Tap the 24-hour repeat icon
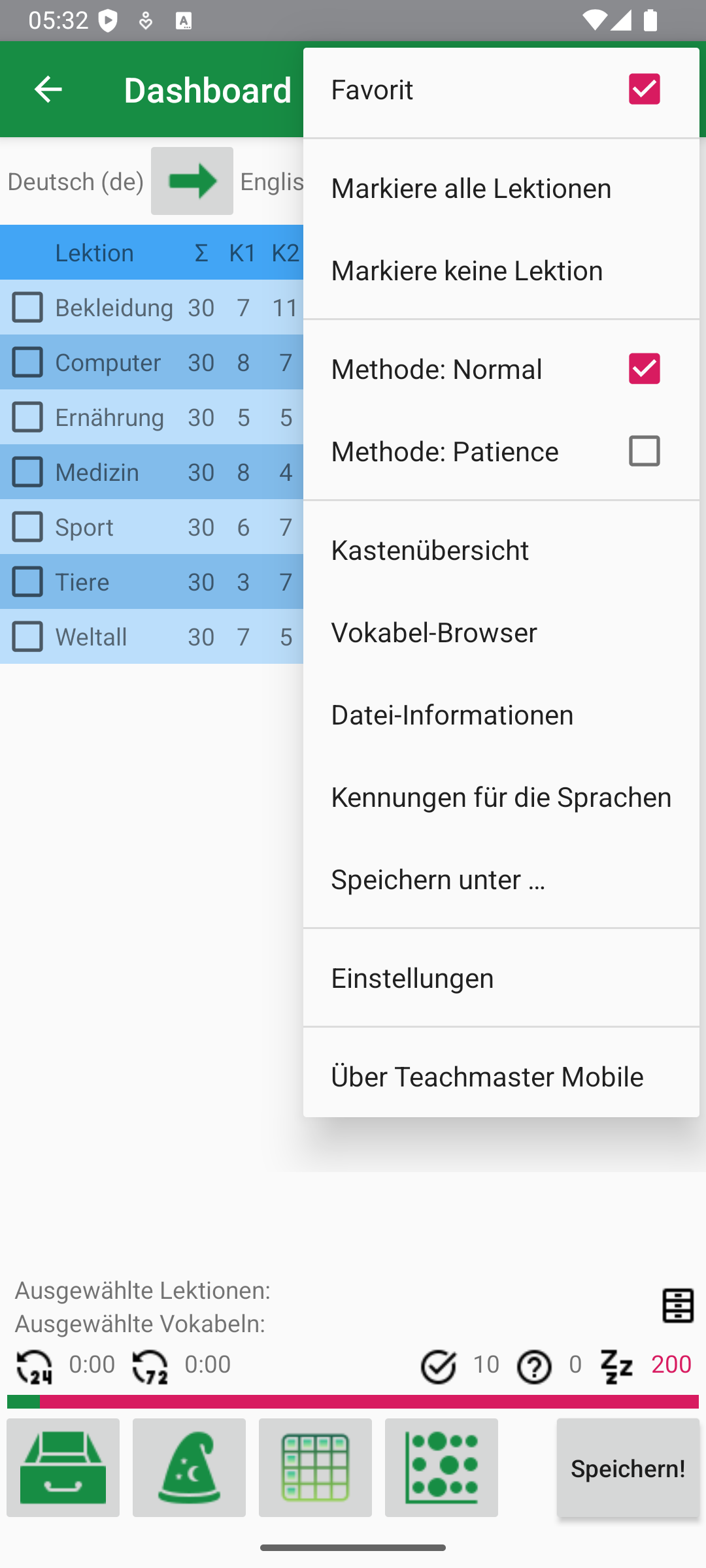Viewport: 706px width, 1568px height. point(34,1365)
